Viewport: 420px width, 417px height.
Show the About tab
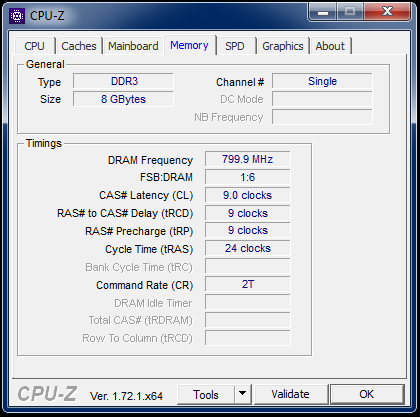[330, 46]
